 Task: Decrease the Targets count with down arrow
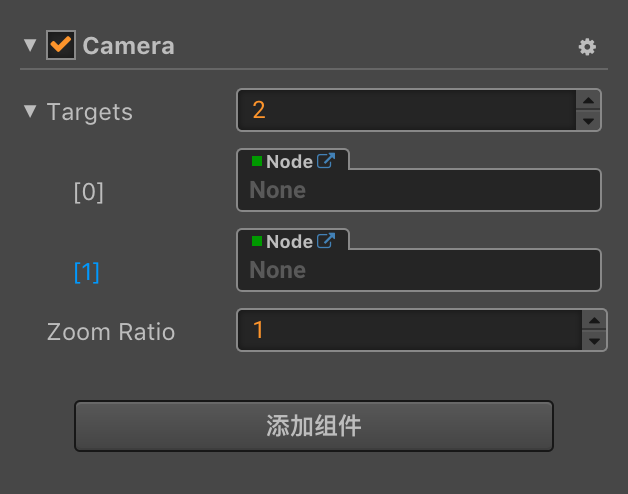tap(589, 121)
